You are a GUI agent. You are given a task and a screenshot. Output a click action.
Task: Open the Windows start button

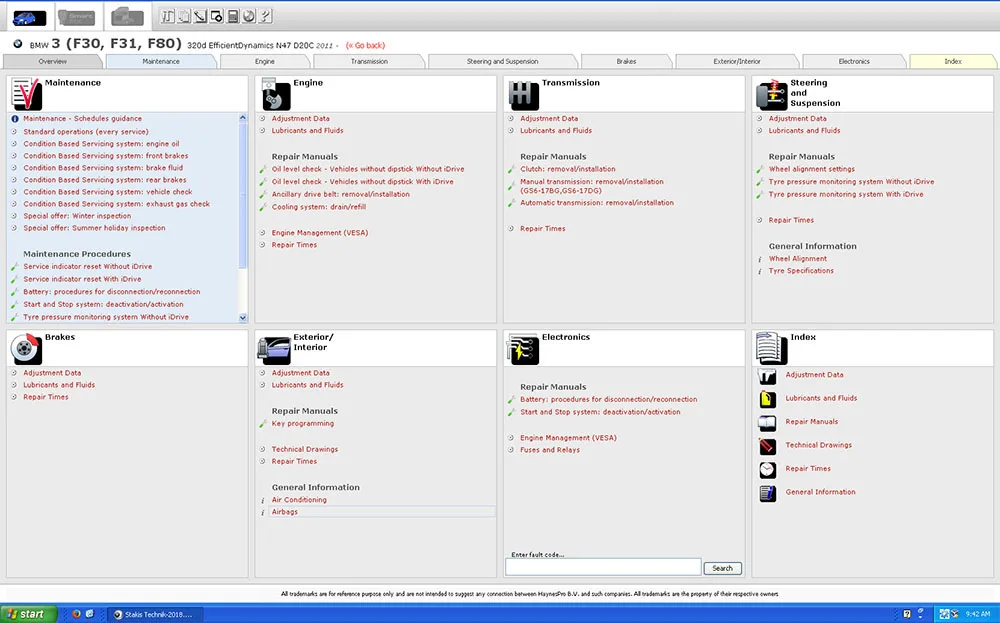click(x=29, y=614)
